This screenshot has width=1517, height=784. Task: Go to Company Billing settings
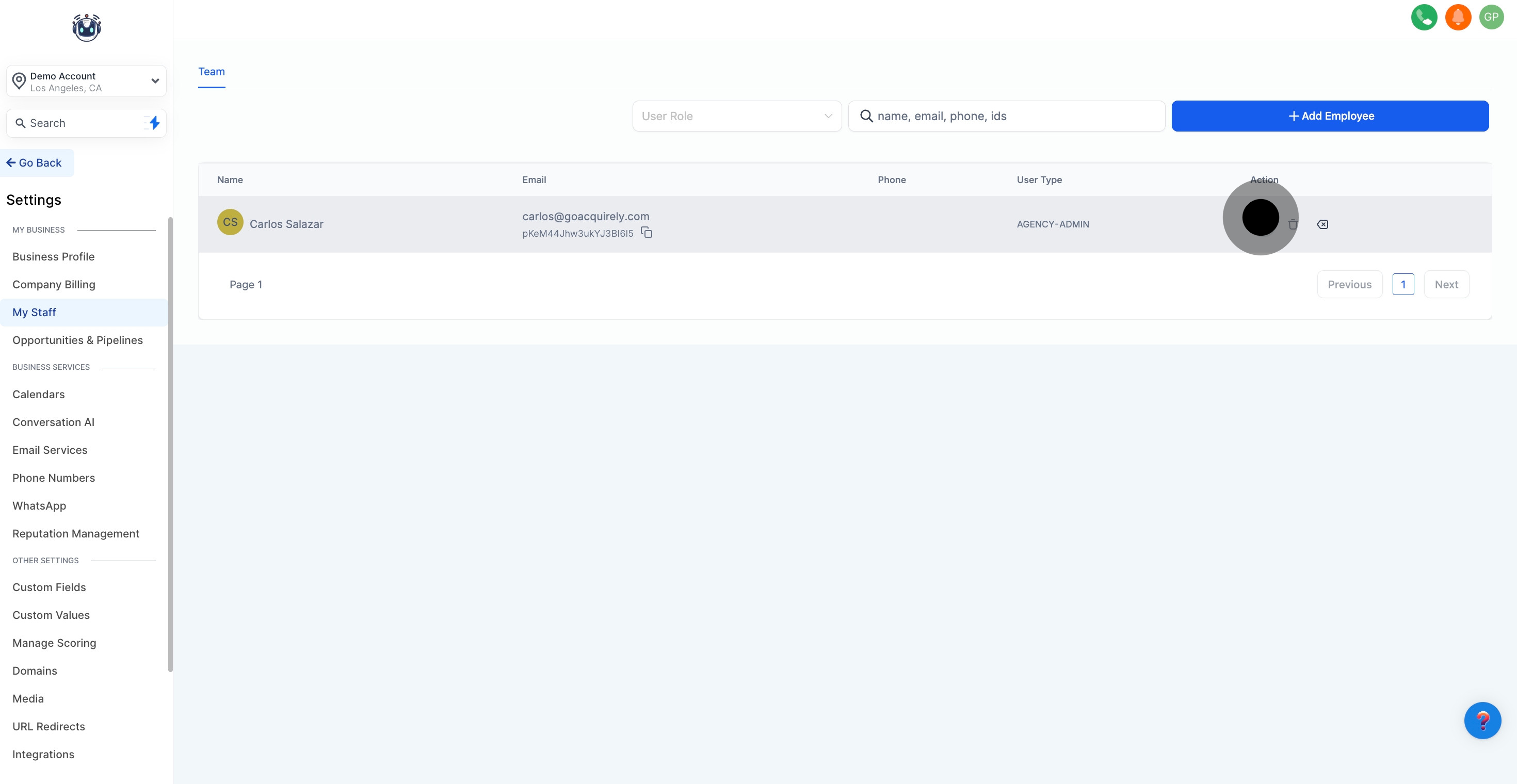click(x=54, y=284)
